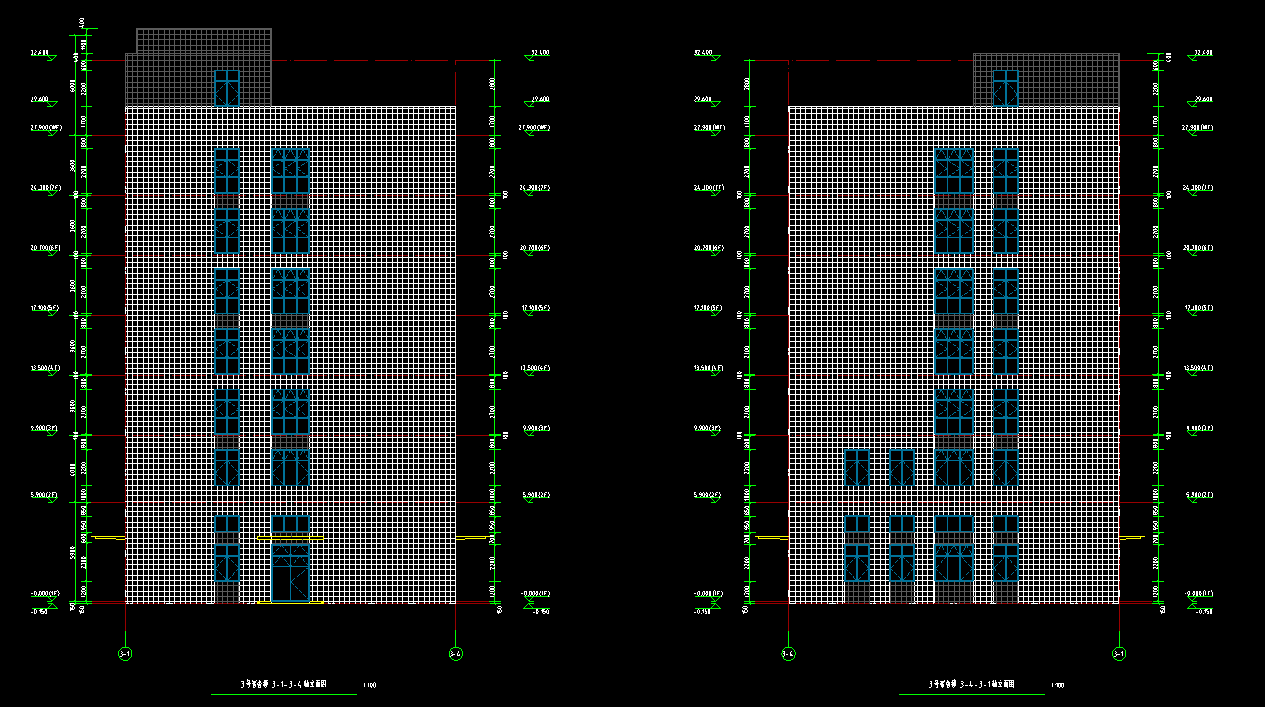Screen dimensions: 1265x707
Task: Click the 1:100 scale text beside left title
Action: coord(370,686)
